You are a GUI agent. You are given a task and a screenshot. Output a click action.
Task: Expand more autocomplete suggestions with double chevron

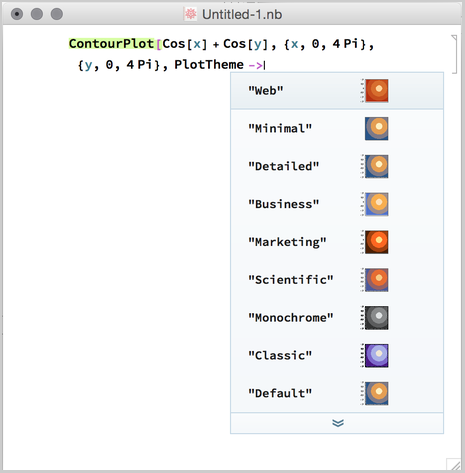pos(337,423)
